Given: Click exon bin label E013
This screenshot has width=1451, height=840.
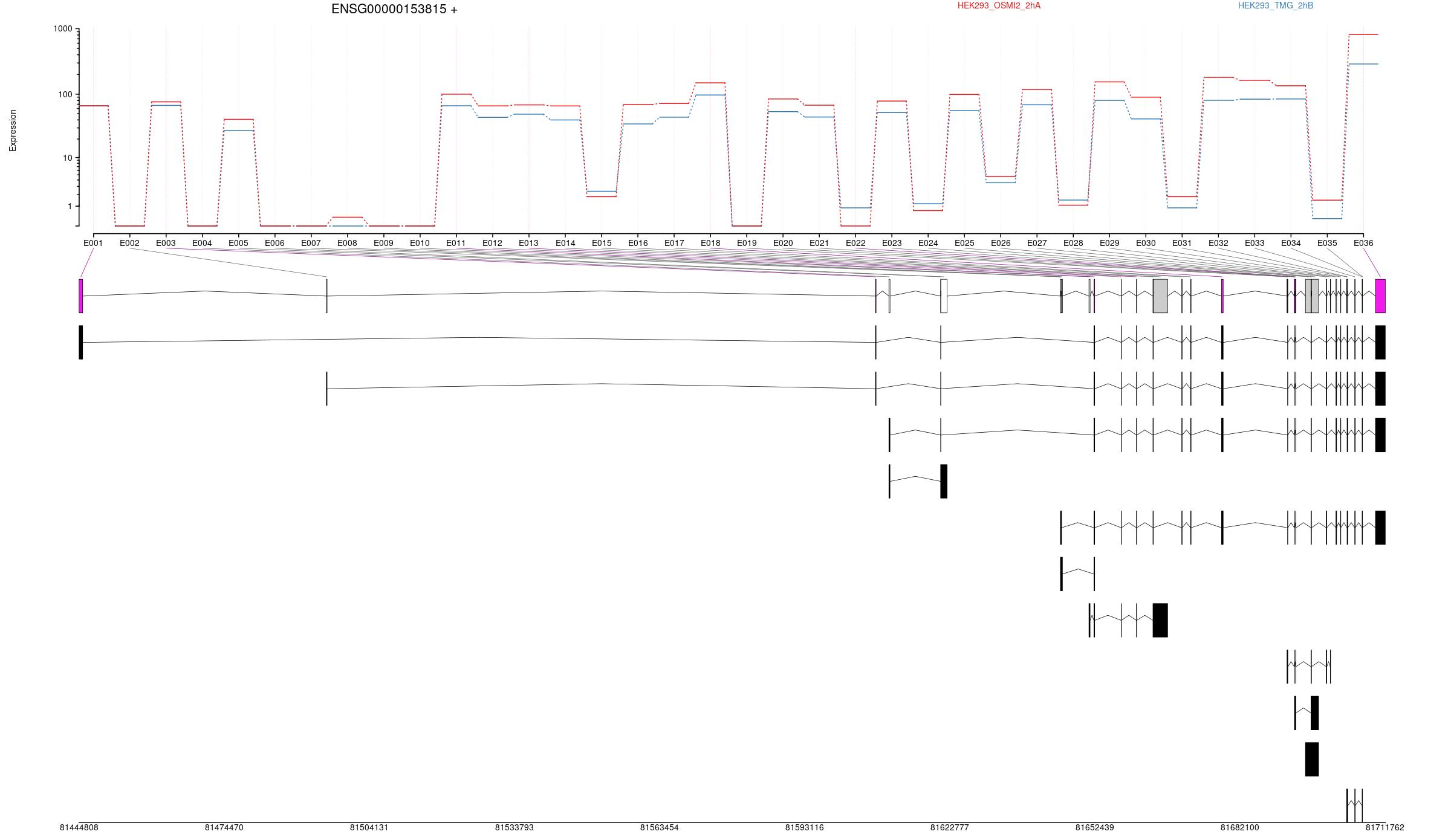Looking at the screenshot, I should point(528,243).
